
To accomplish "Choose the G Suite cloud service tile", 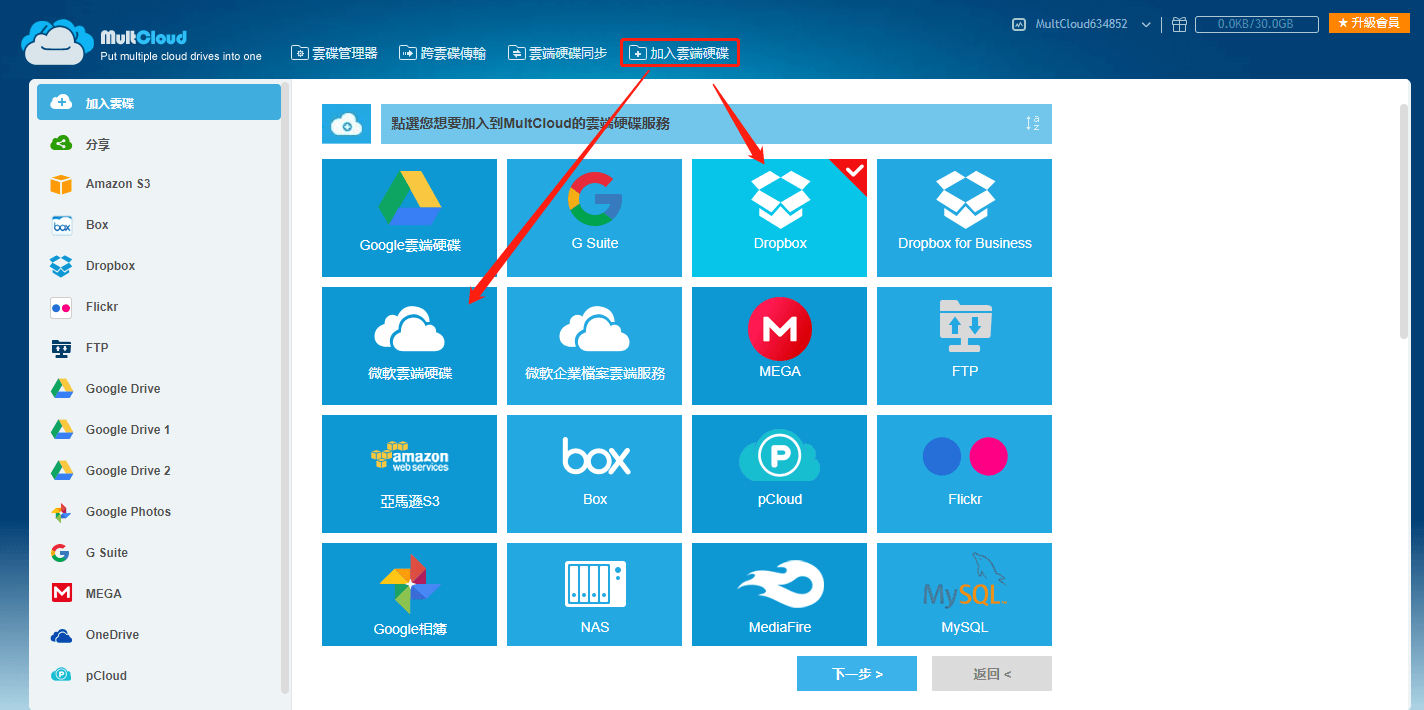I will pyautogui.click(x=594, y=218).
